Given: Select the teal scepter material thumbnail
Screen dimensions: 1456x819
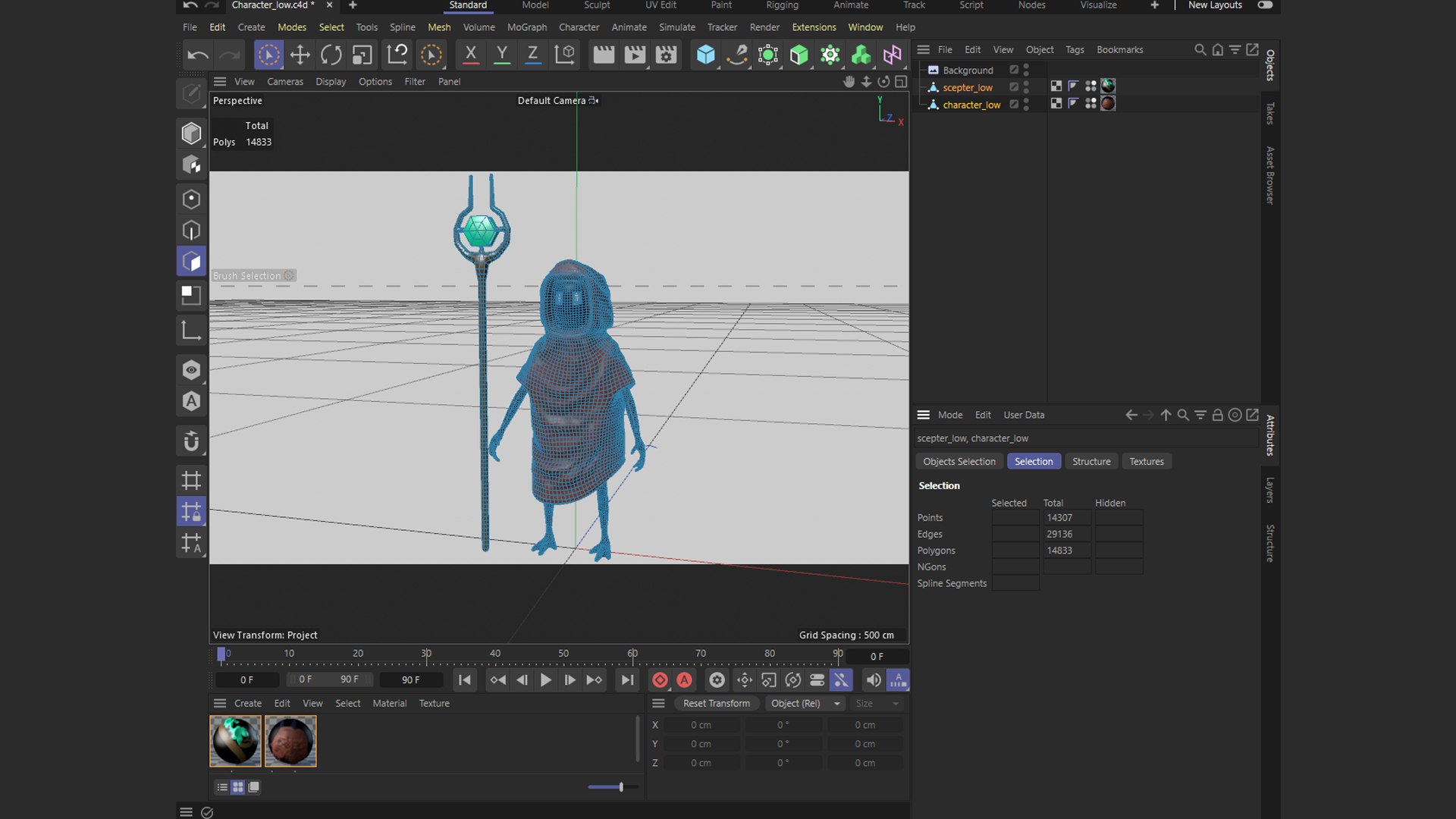Looking at the screenshot, I should (235, 741).
